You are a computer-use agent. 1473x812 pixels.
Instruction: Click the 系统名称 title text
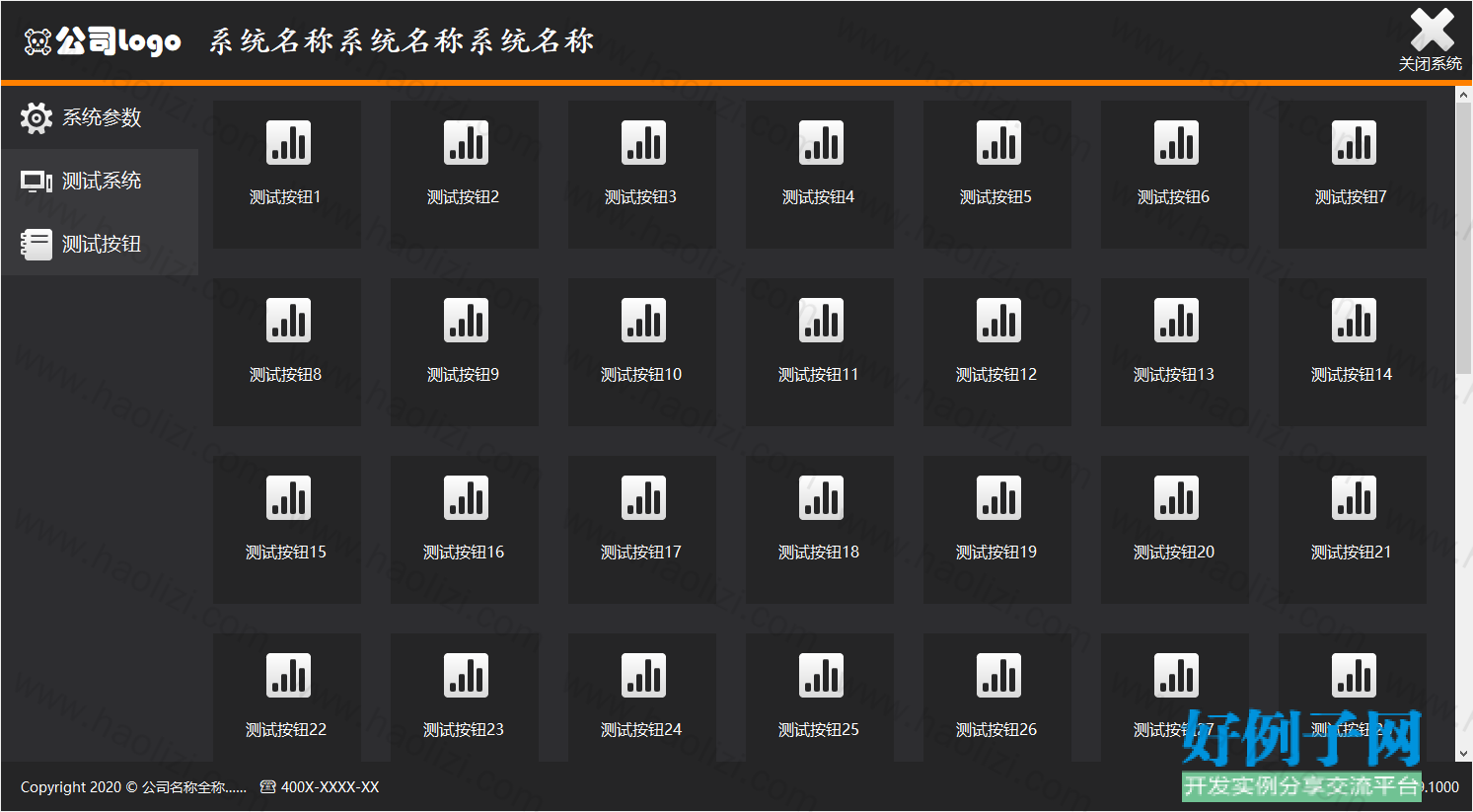[x=401, y=40]
